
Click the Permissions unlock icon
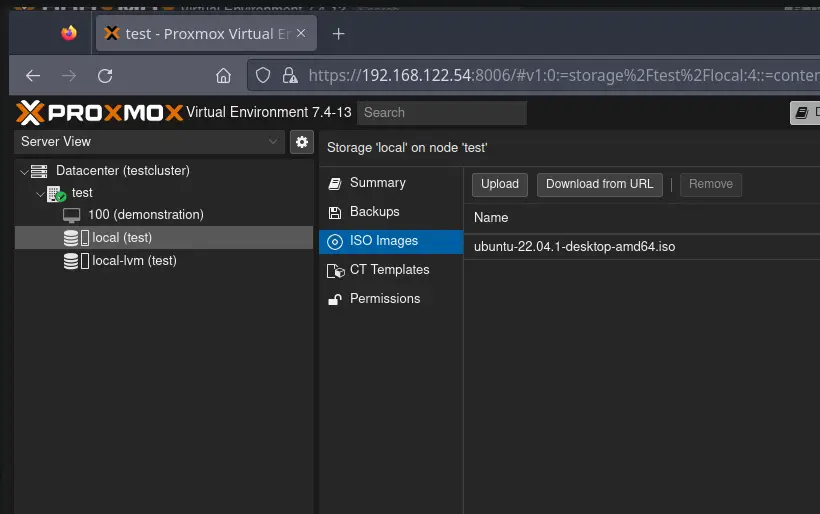(335, 299)
